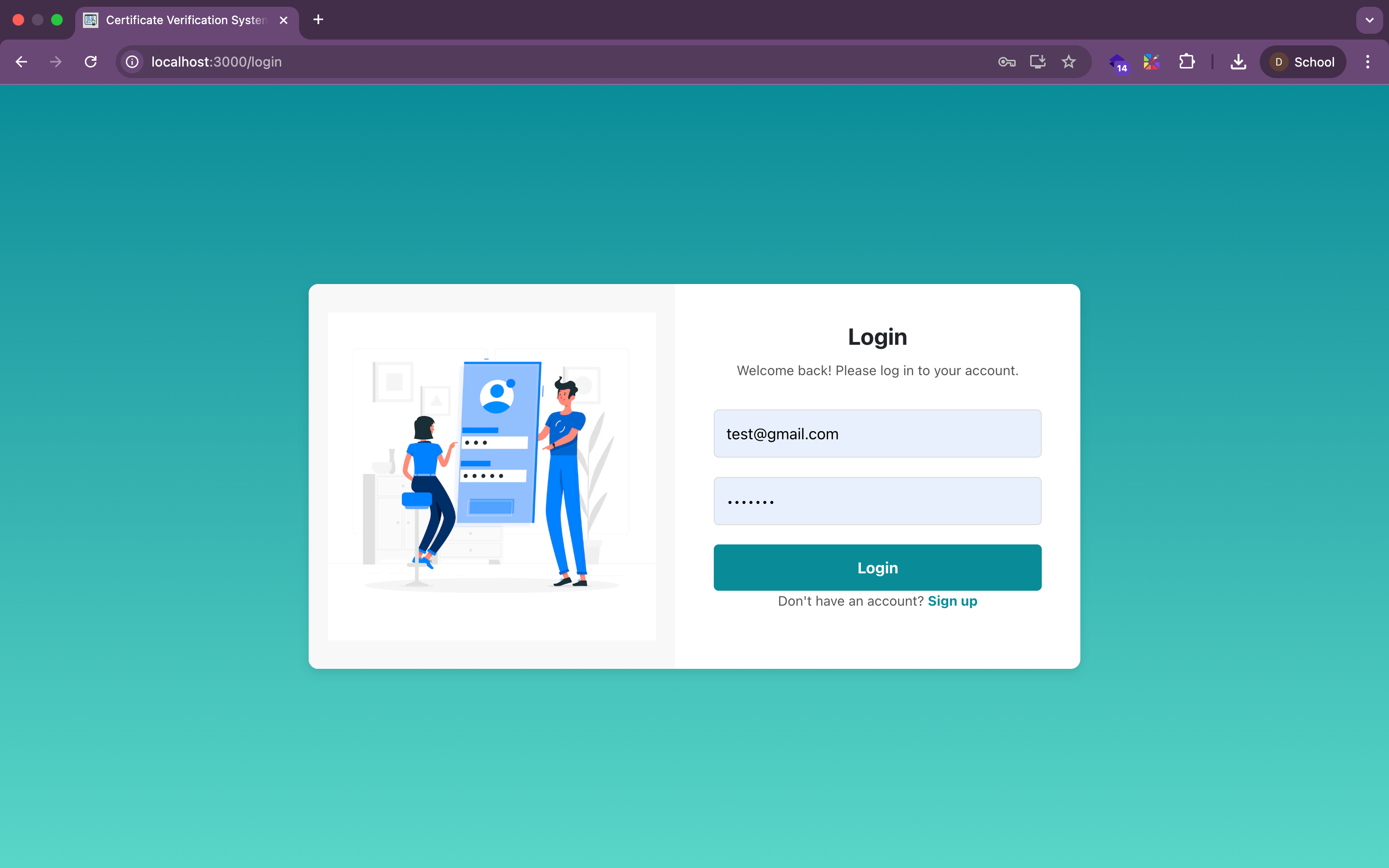Click the browser back arrow

click(x=21, y=61)
